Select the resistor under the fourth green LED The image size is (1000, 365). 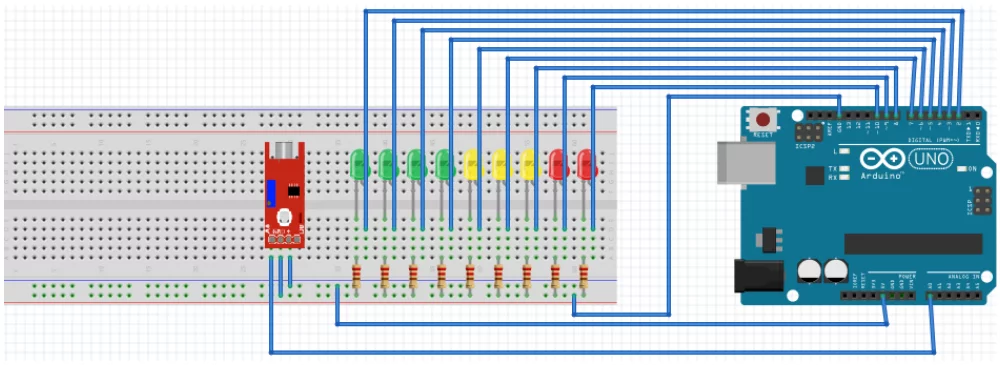coord(441,276)
